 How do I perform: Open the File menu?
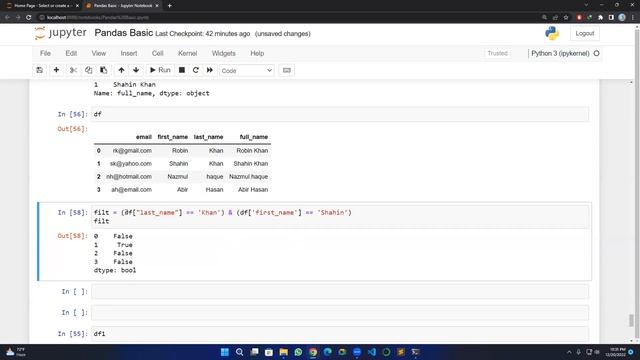point(45,53)
